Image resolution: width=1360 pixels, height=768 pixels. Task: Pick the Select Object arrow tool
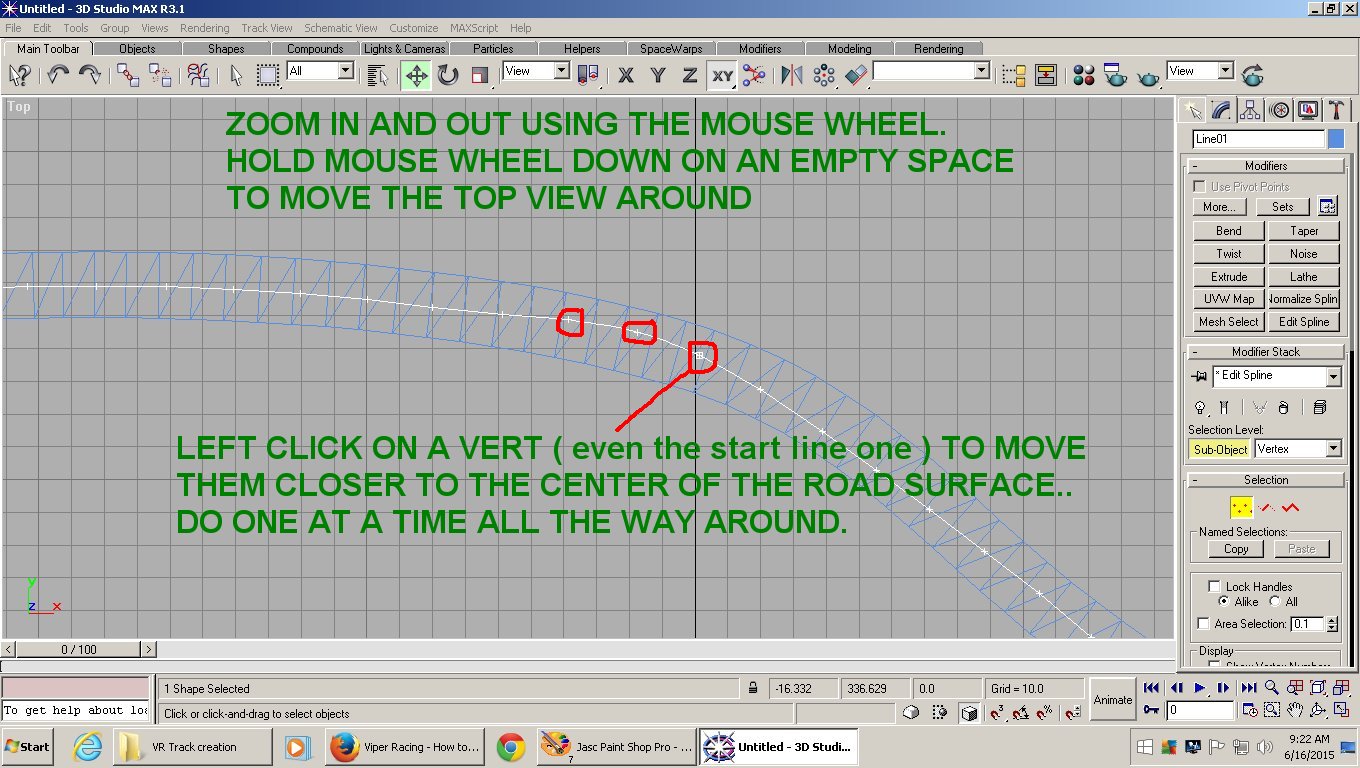click(236, 75)
